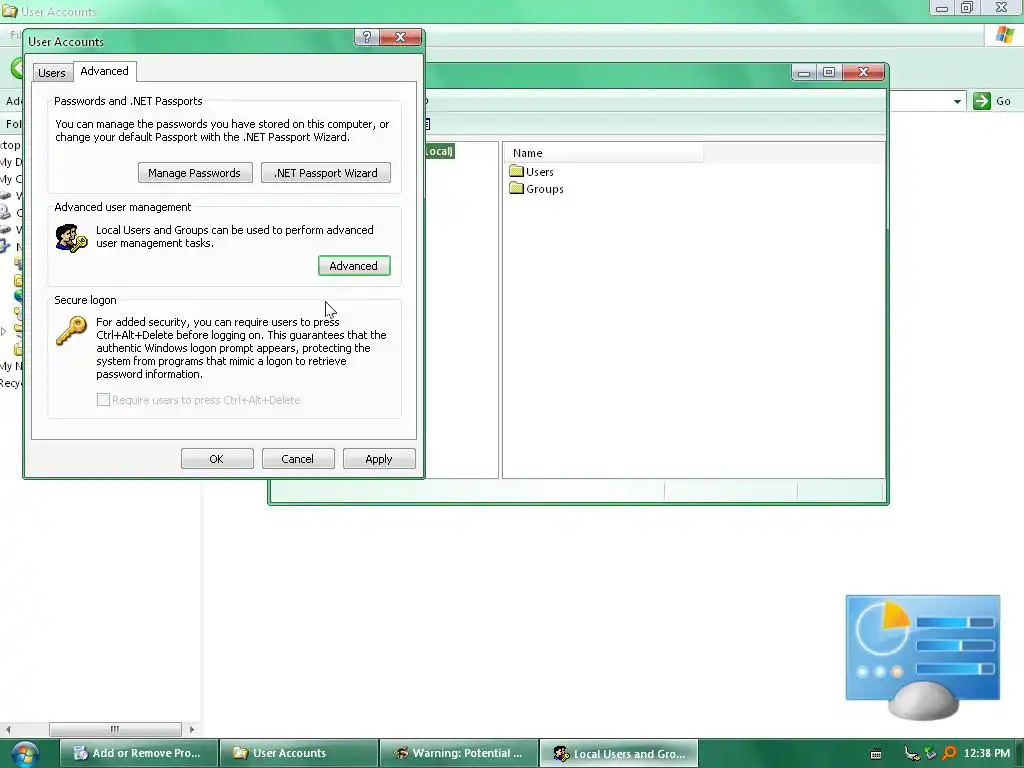Click the Advanced button under Advanced user management
Image resolution: width=1024 pixels, height=768 pixels.
[x=354, y=266]
